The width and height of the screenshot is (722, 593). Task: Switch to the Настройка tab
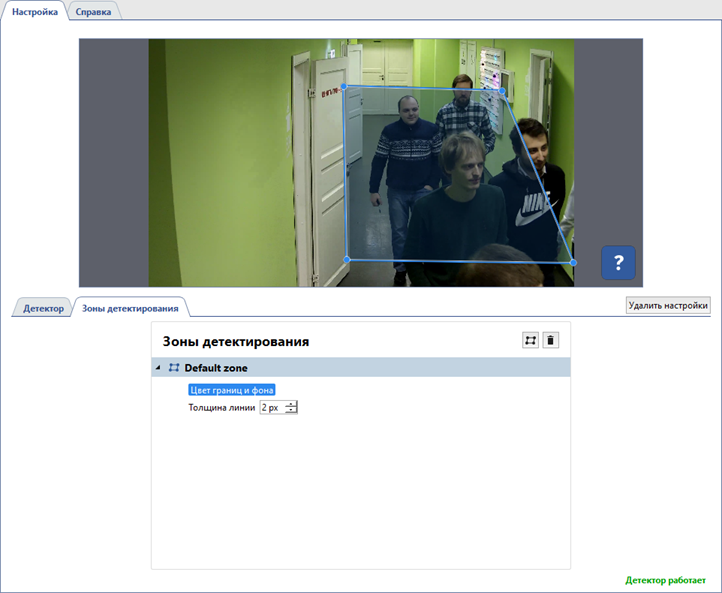click(x=35, y=11)
